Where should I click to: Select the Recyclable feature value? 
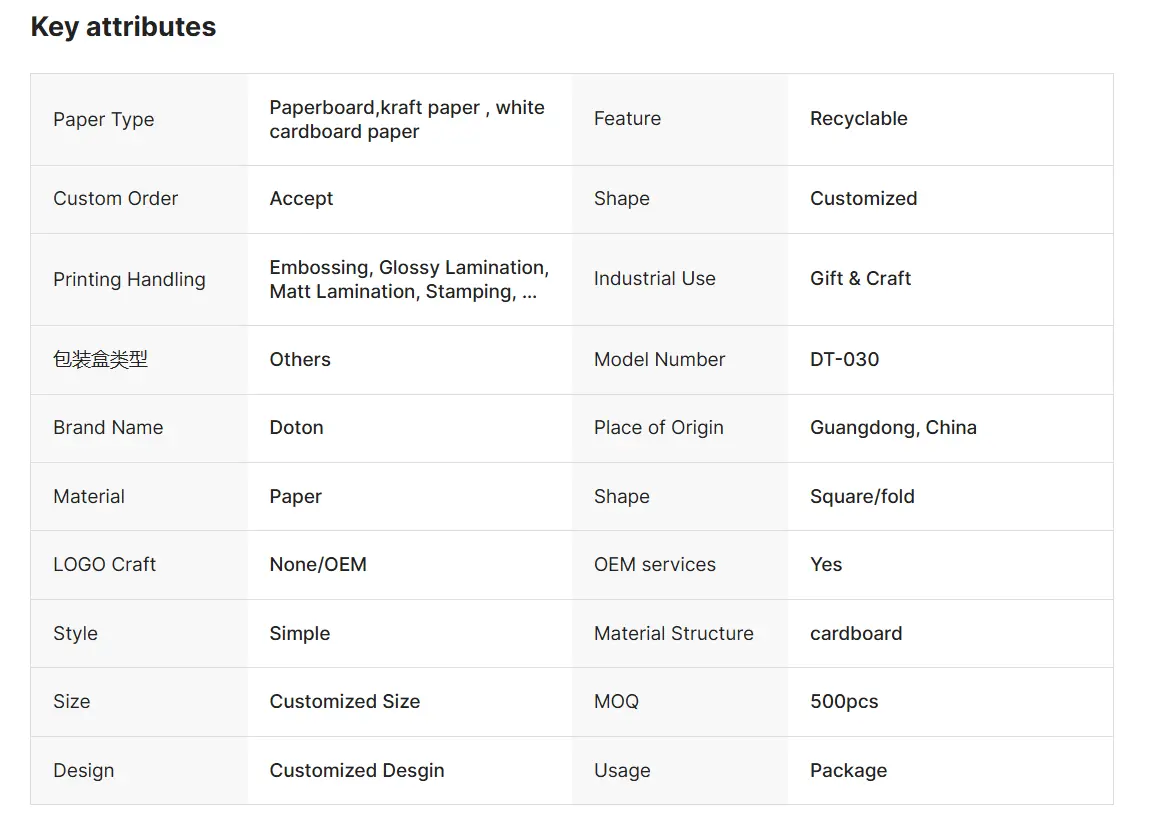coord(858,119)
